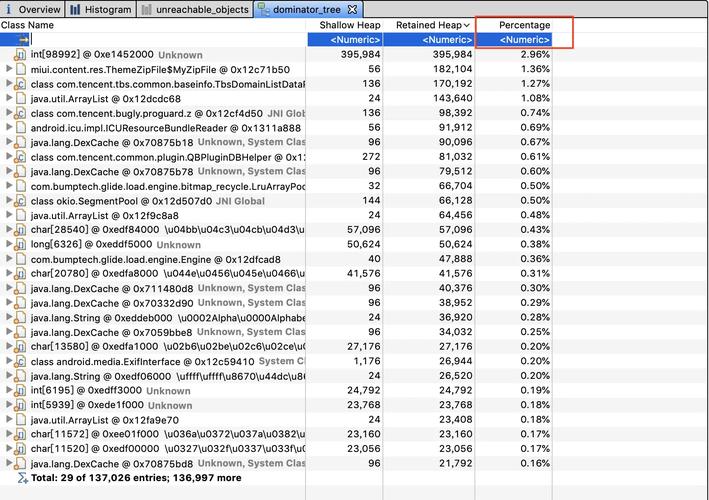The image size is (709, 500).
Task: Open the Overview tab
Action: point(32,9)
